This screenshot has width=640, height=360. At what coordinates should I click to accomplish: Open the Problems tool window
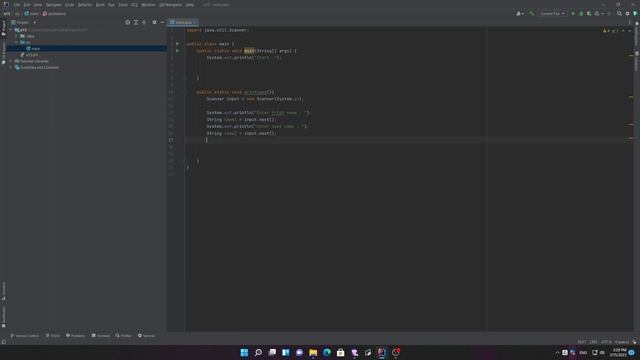pyautogui.click(x=76, y=336)
